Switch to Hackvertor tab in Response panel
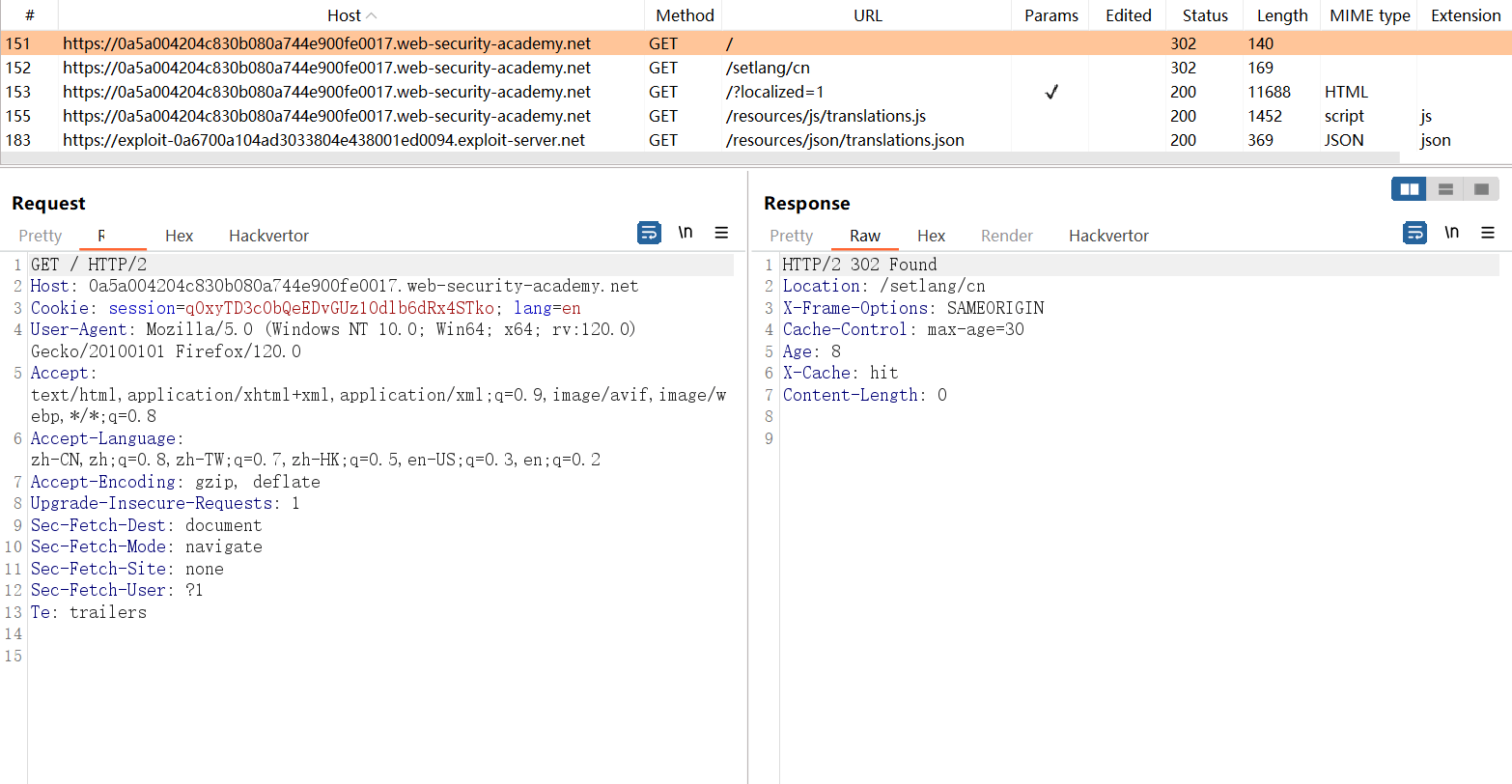Screen dimensions: 1512x784 coord(1107,236)
